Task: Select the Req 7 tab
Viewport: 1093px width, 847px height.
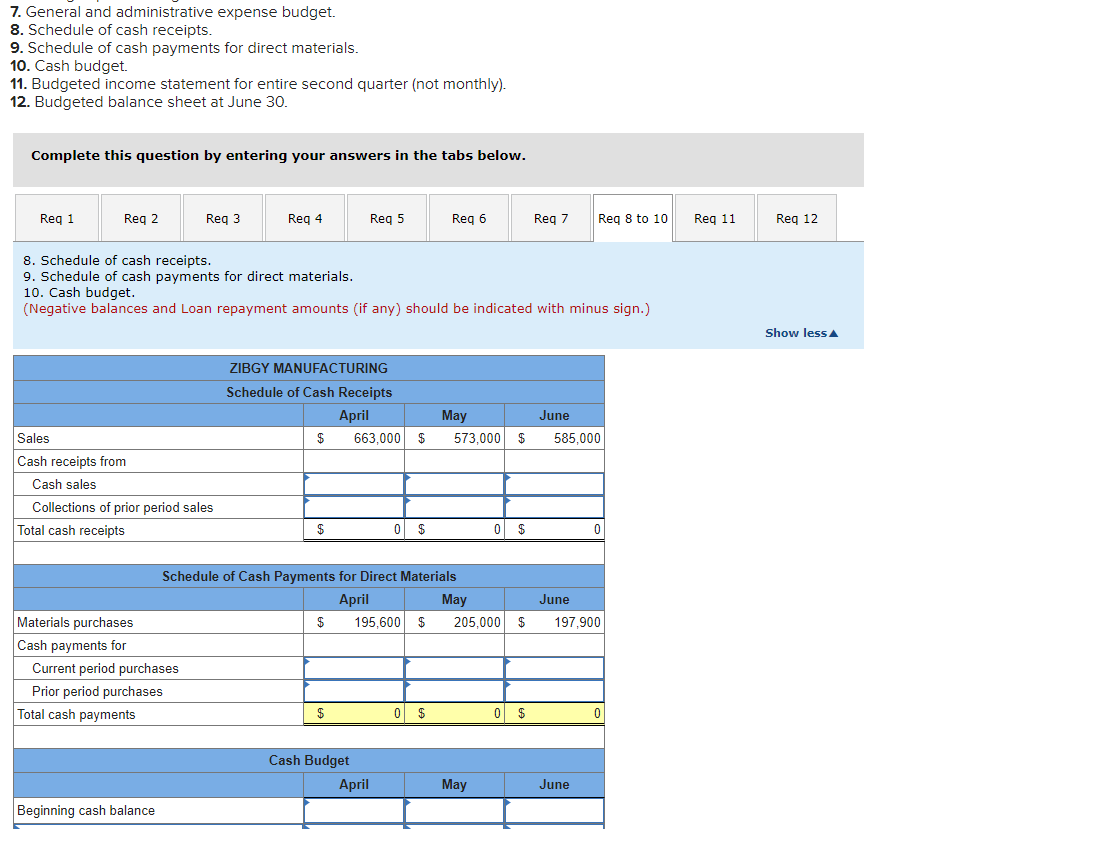Action: coord(551,218)
